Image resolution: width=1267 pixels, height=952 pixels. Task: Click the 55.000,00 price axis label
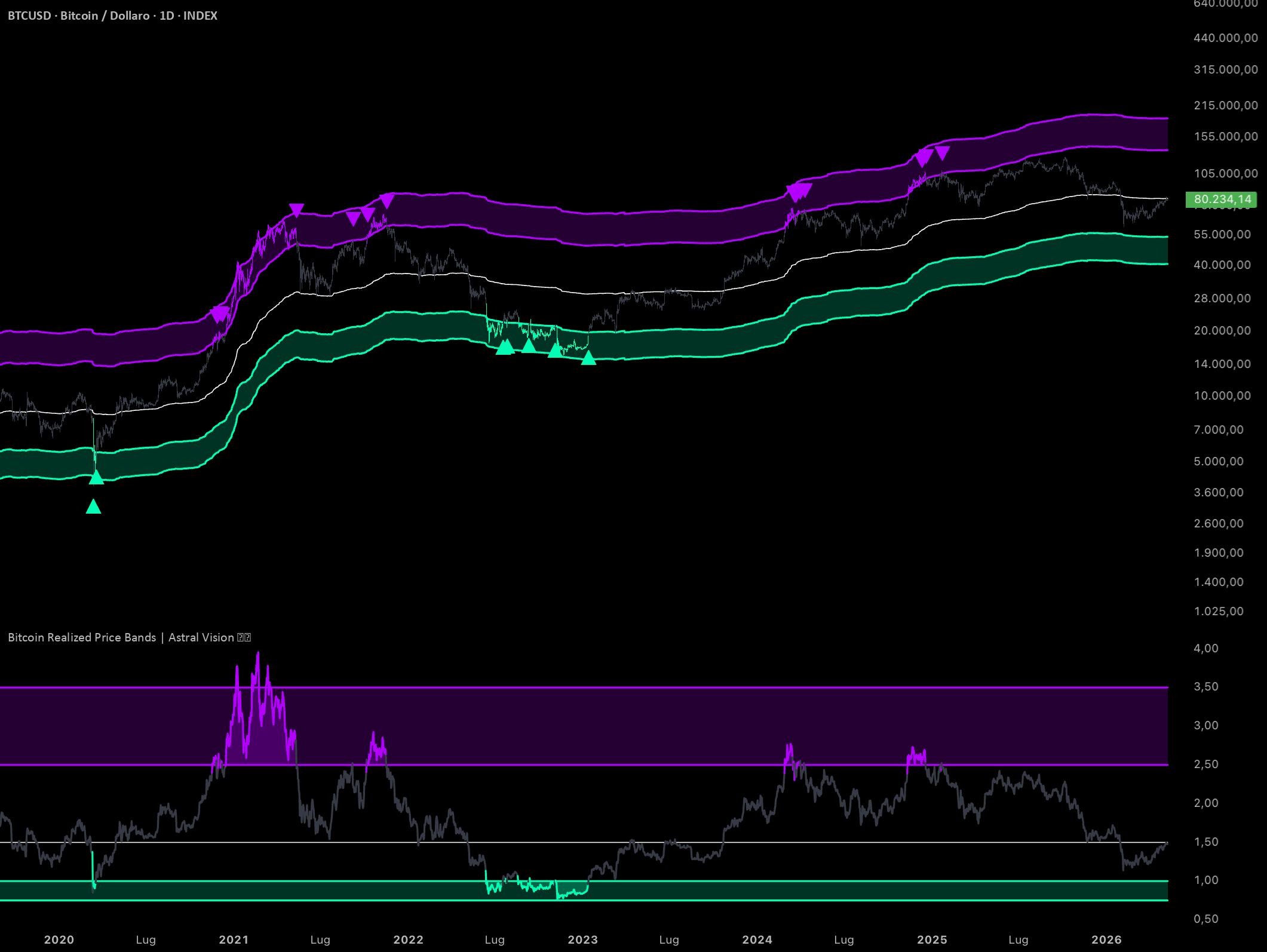[1222, 234]
